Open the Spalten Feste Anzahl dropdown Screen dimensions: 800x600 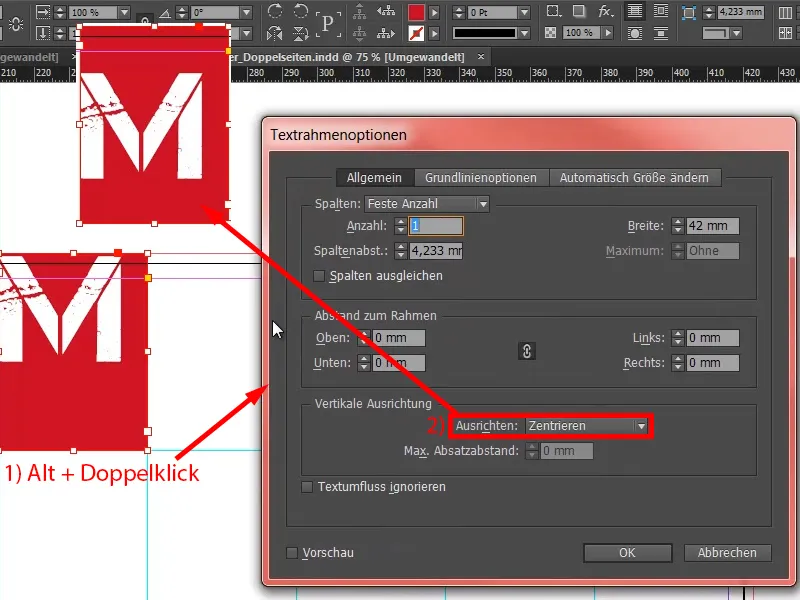tap(427, 204)
